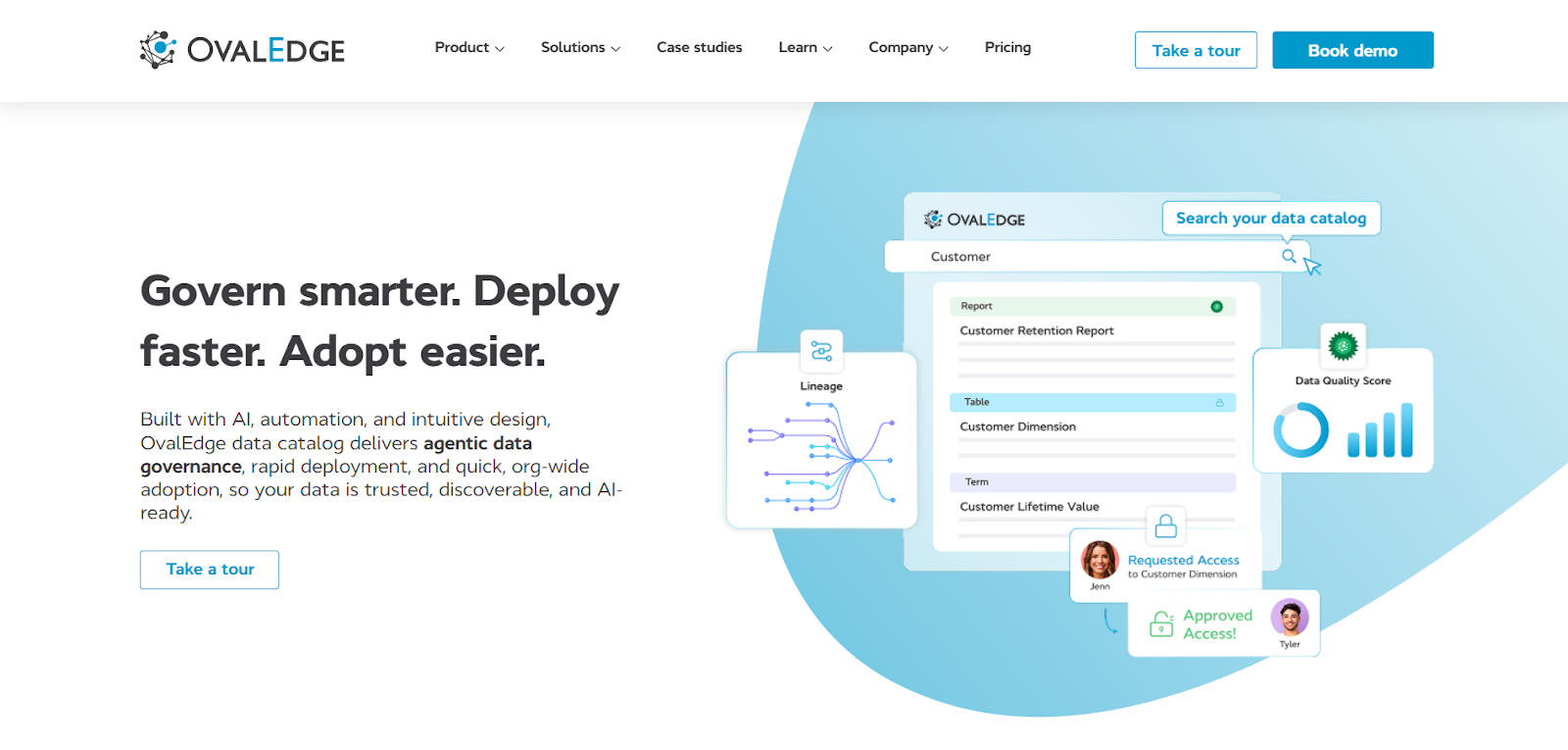Open the Company menu
Image resolution: width=1568 pixels, height=750 pixels.
coord(907,47)
